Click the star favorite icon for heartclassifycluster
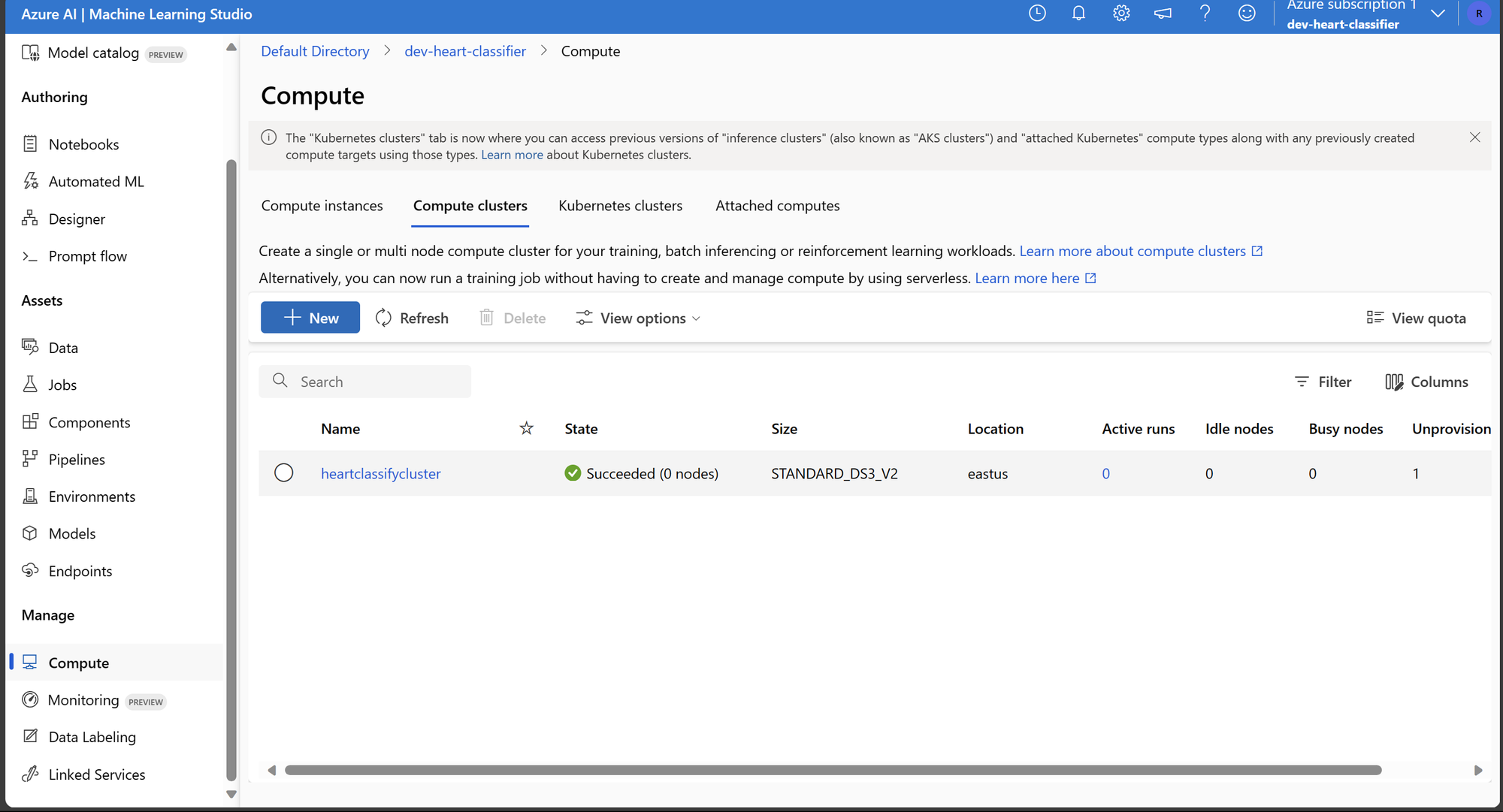Viewport: 1503px width, 812px height. click(526, 473)
